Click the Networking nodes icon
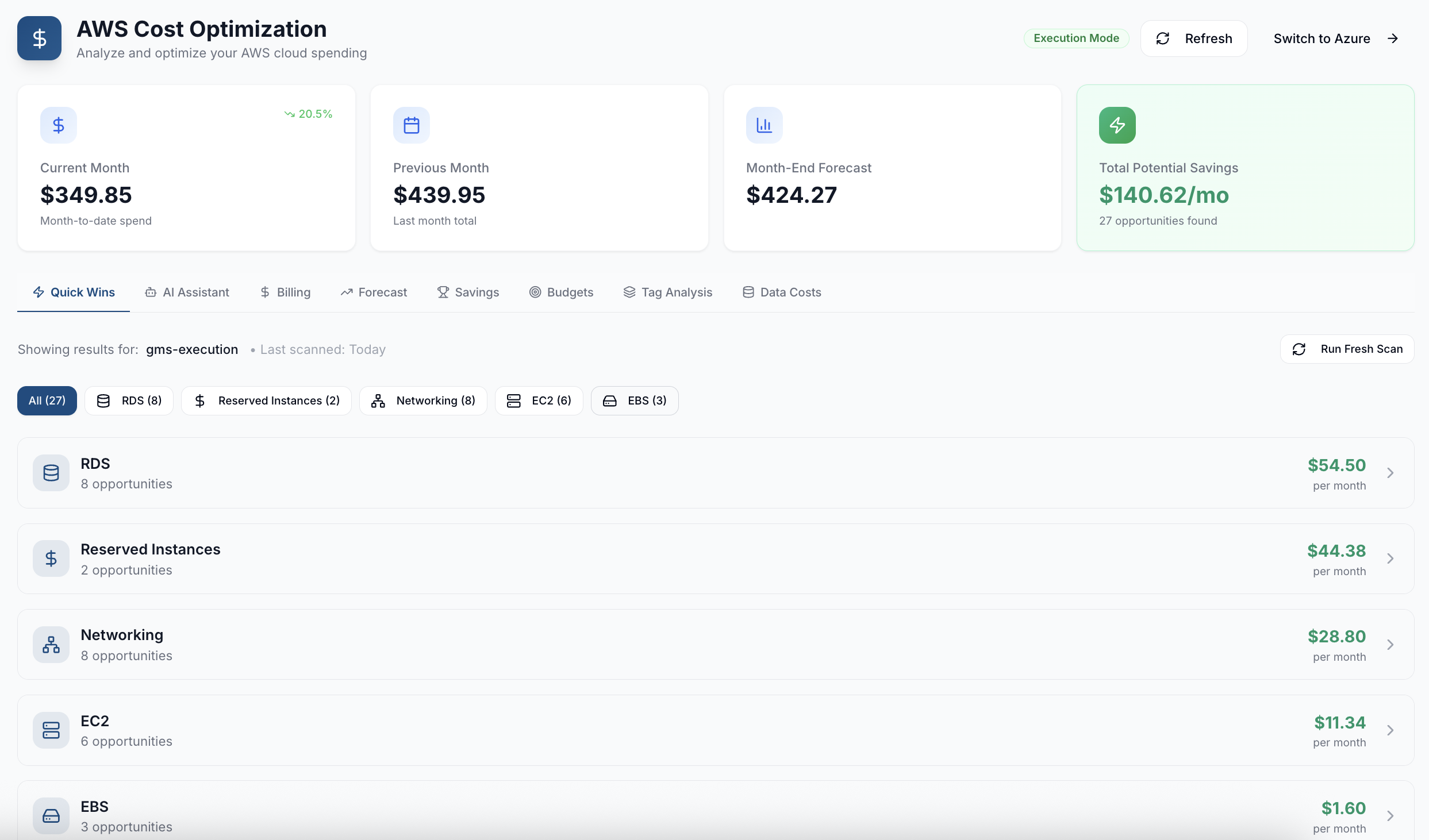 click(x=51, y=644)
